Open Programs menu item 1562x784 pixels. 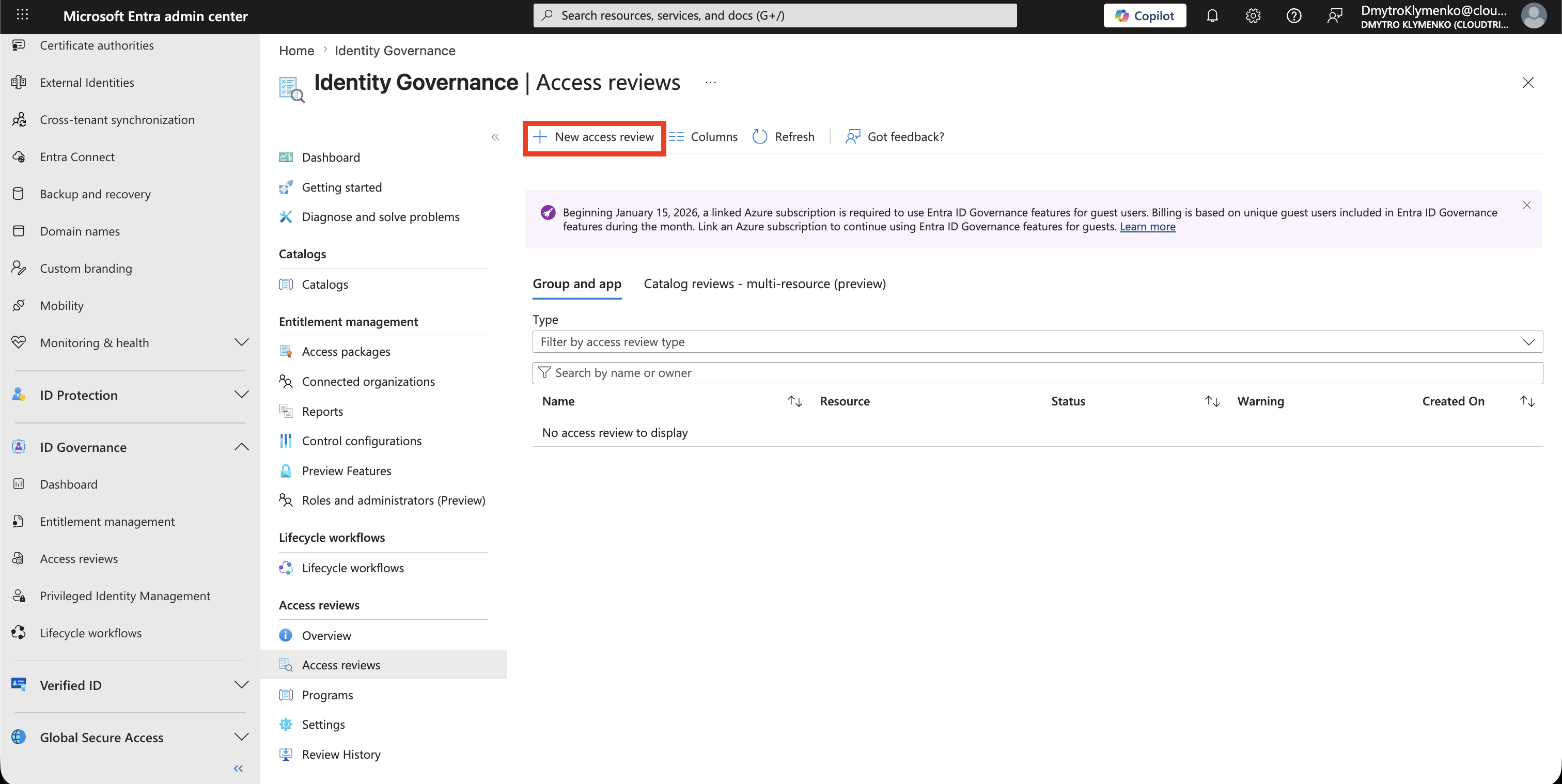coord(327,695)
